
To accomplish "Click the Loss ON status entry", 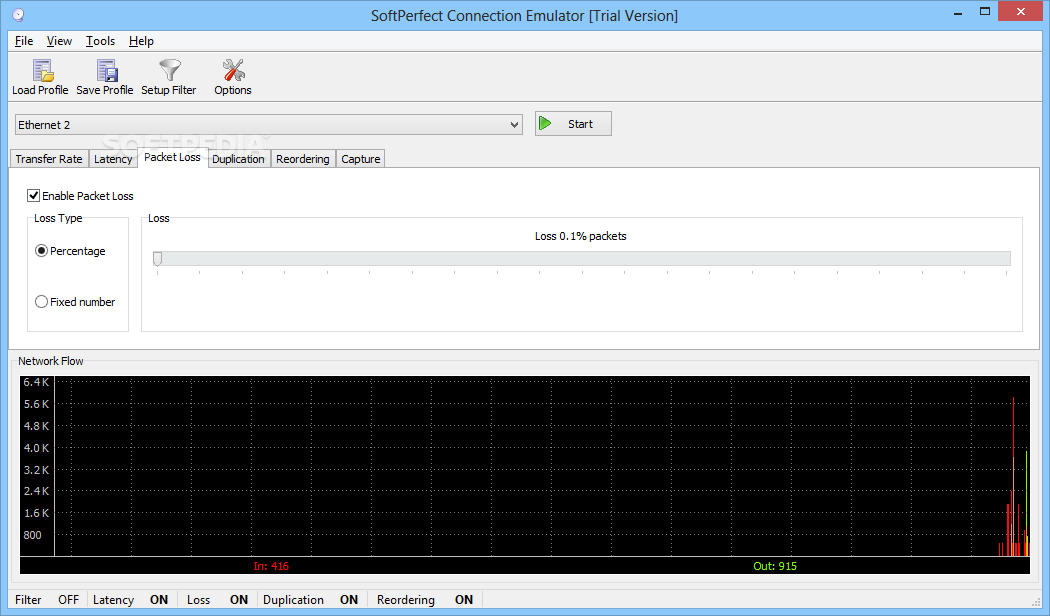I will pyautogui.click(x=218, y=599).
